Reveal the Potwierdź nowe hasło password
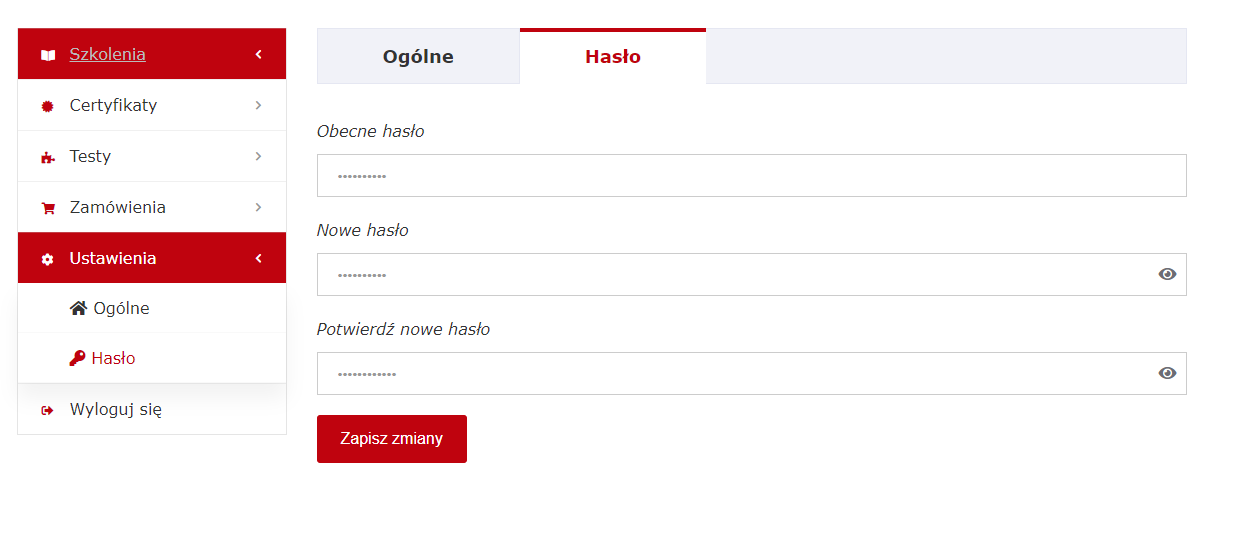The width and height of the screenshot is (1254, 535). 1167,373
